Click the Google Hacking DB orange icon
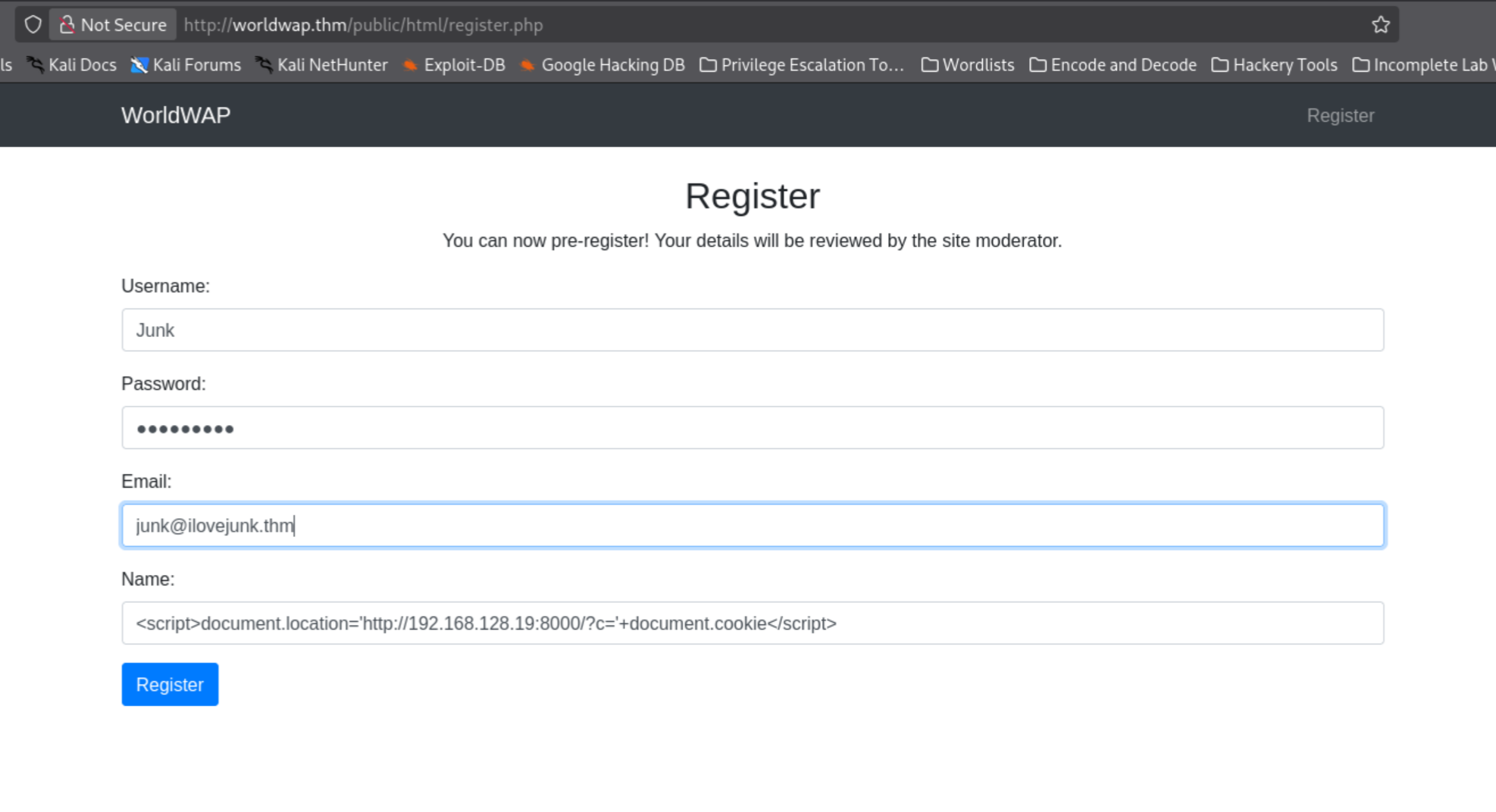 (527, 65)
